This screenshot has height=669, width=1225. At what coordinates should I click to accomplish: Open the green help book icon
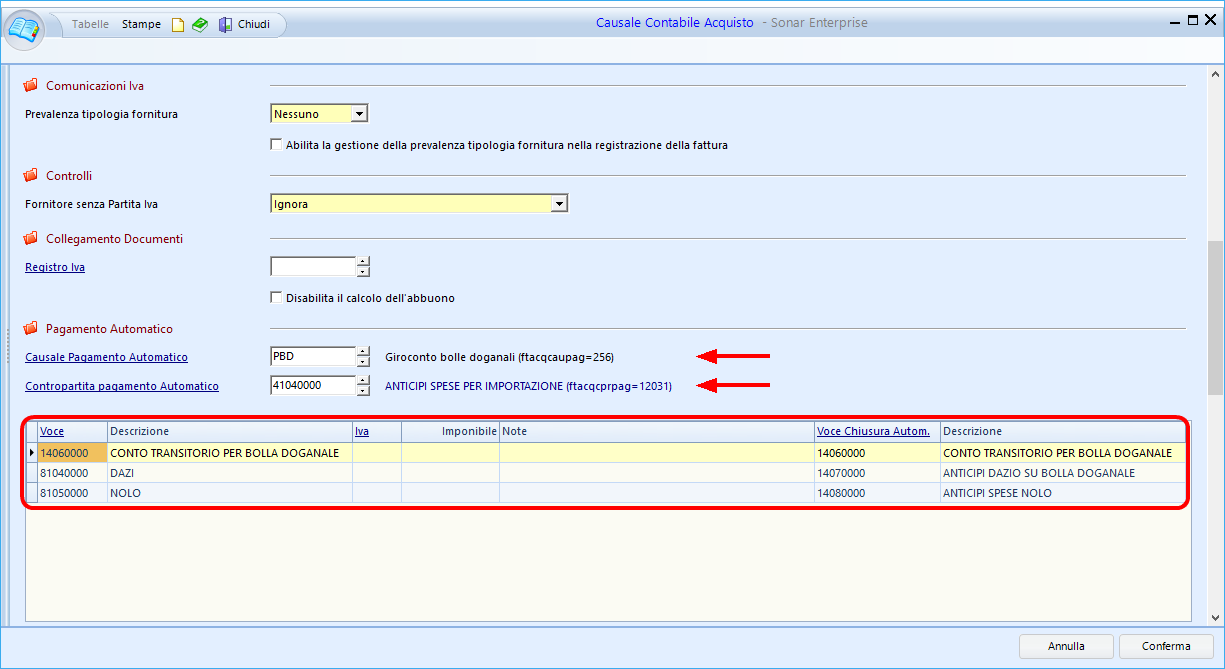(200, 25)
